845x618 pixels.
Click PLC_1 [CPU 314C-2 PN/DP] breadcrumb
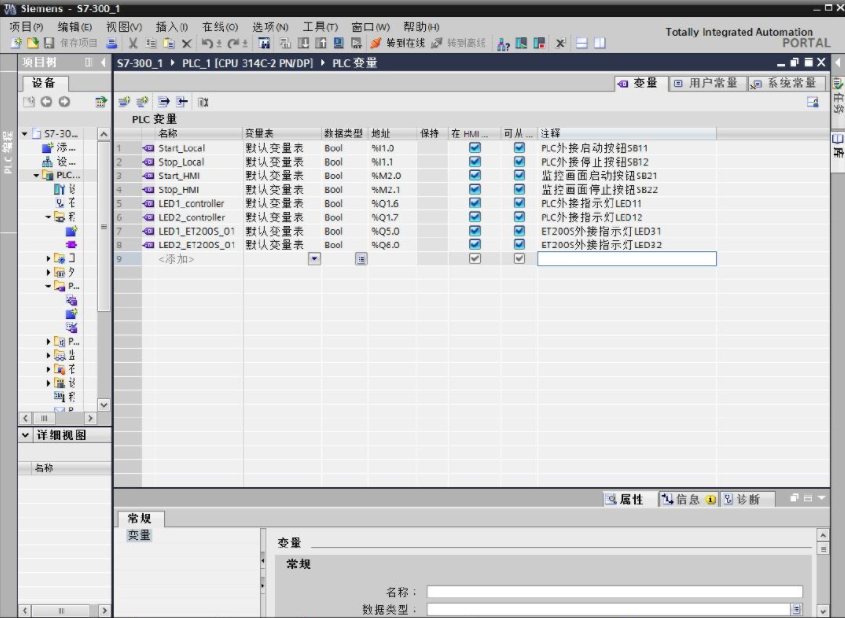coord(247,63)
